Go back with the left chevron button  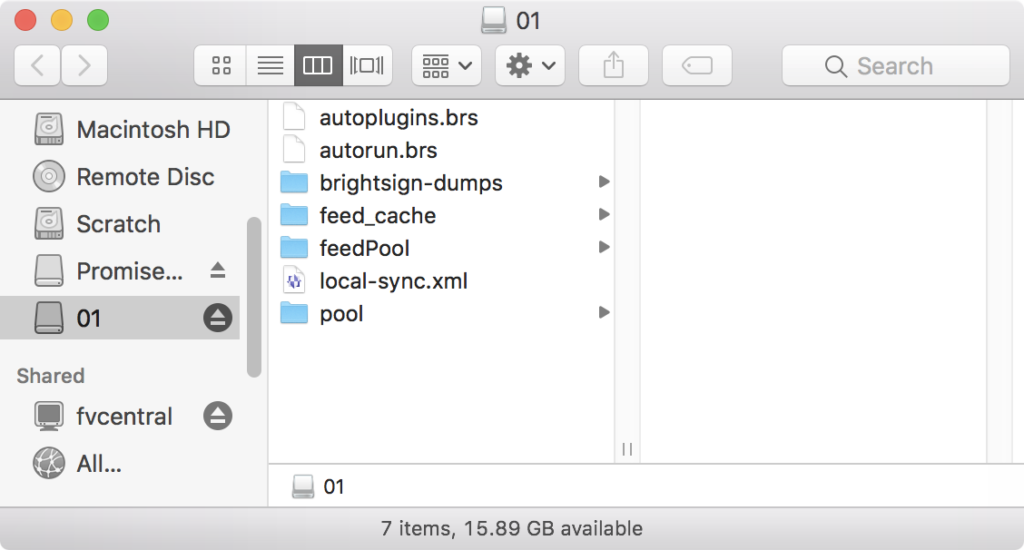(x=37, y=65)
